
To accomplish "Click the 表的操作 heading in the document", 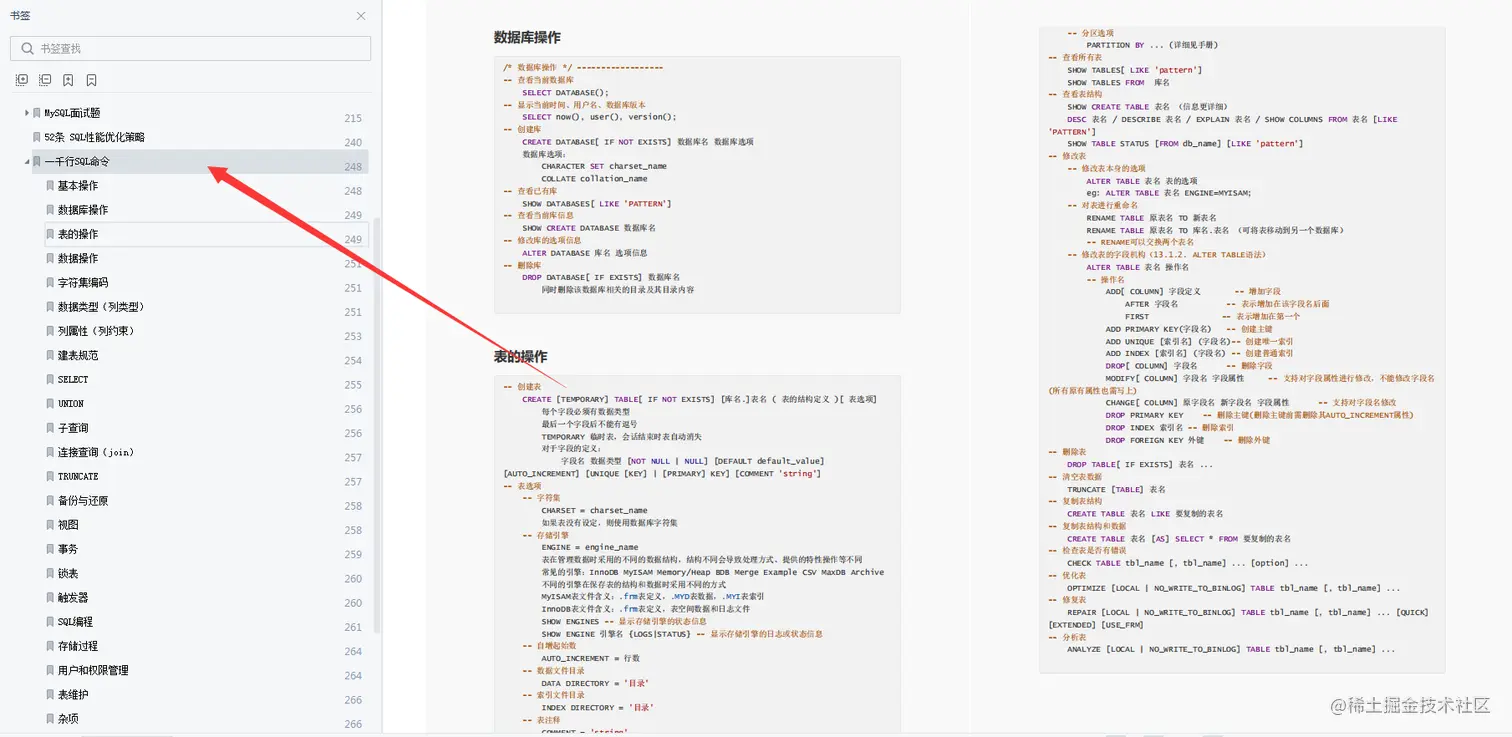I will tap(520, 356).
